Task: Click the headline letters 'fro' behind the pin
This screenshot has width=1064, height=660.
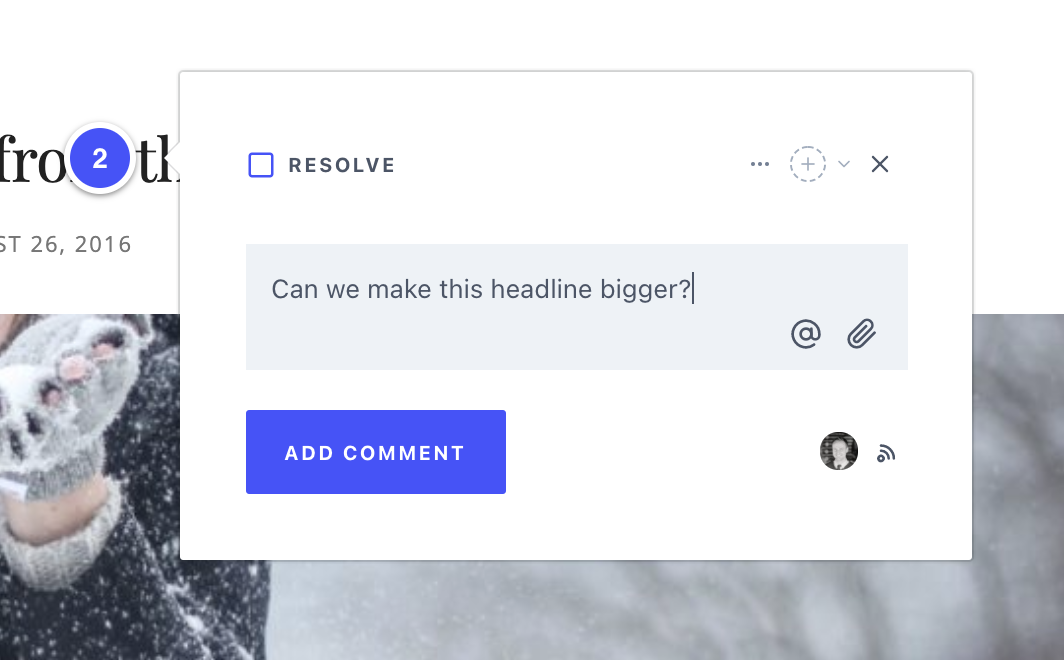Action: (x=34, y=160)
